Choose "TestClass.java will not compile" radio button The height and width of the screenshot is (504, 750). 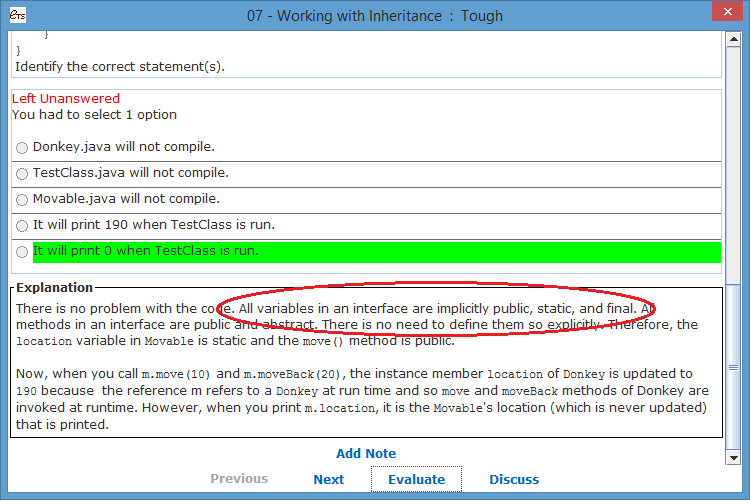pyautogui.click(x=22, y=174)
